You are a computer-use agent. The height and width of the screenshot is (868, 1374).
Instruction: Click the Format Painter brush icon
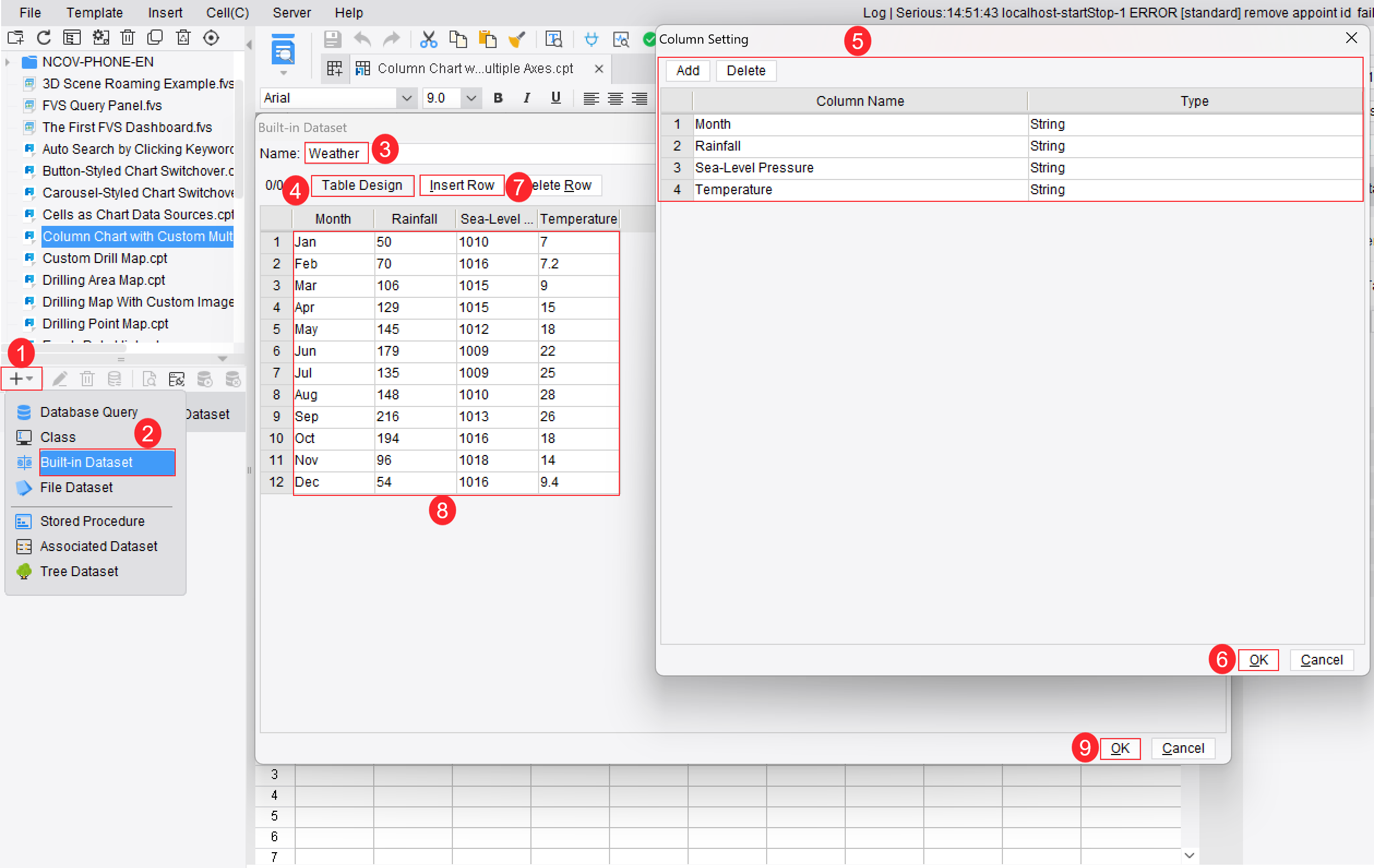pyautogui.click(x=517, y=39)
